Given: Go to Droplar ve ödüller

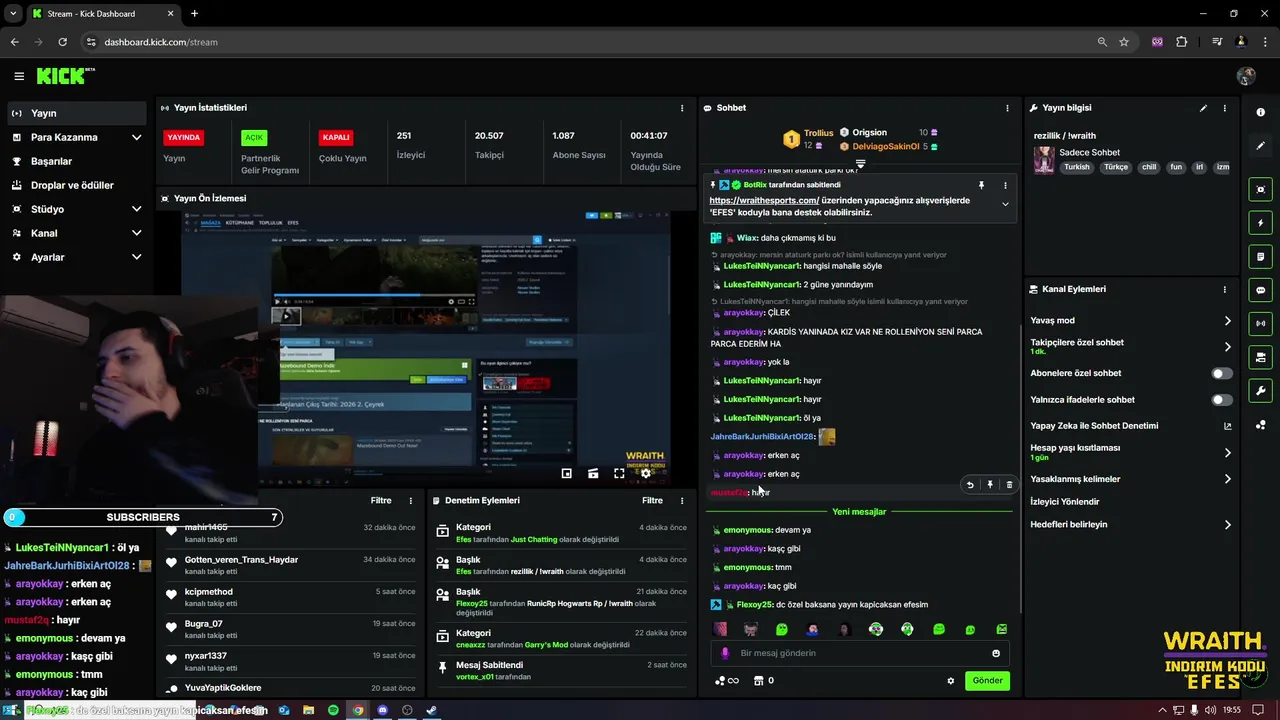Looking at the screenshot, I should point(76,185).
